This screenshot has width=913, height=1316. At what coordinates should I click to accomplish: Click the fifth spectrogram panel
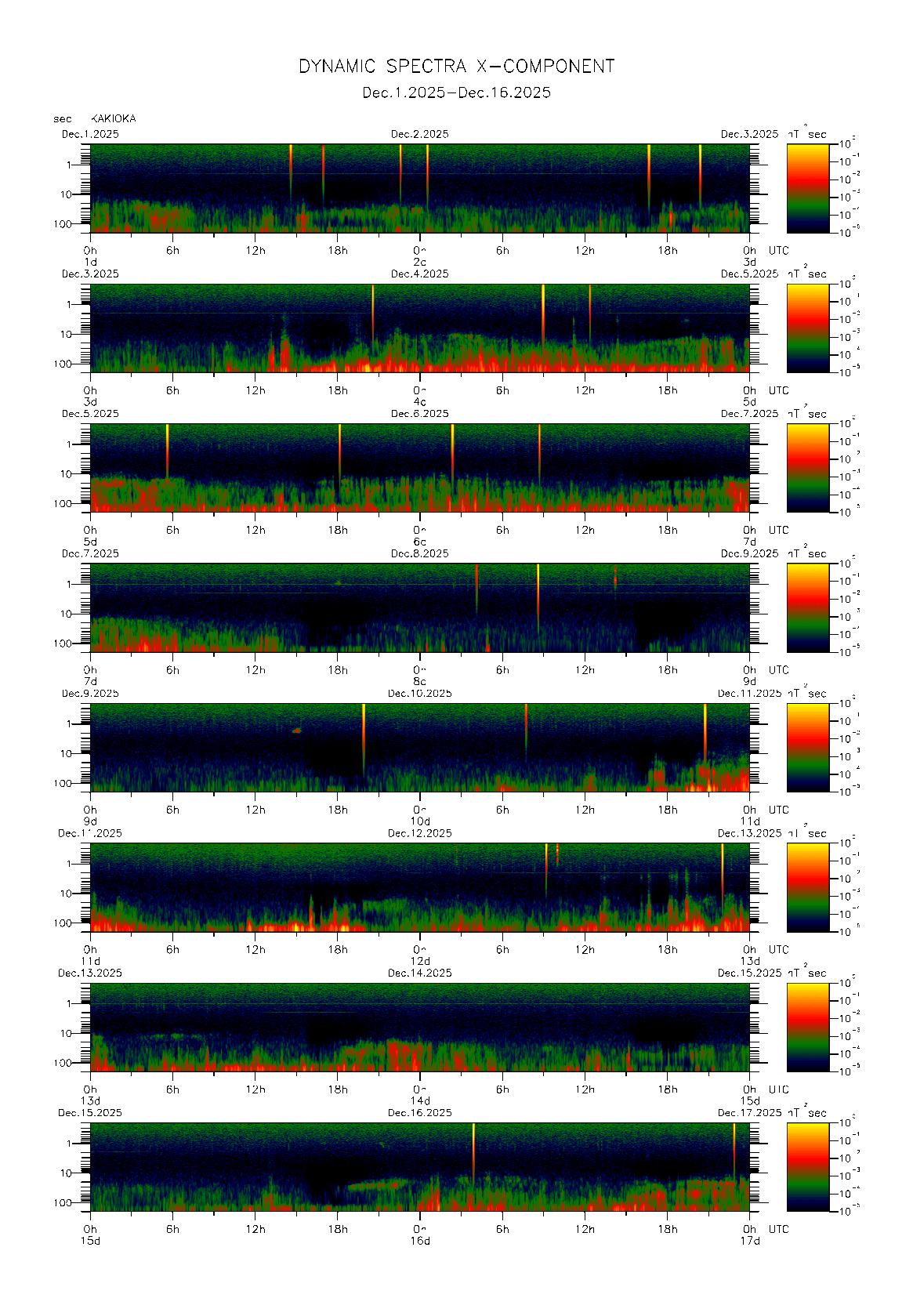pos(419,747)
